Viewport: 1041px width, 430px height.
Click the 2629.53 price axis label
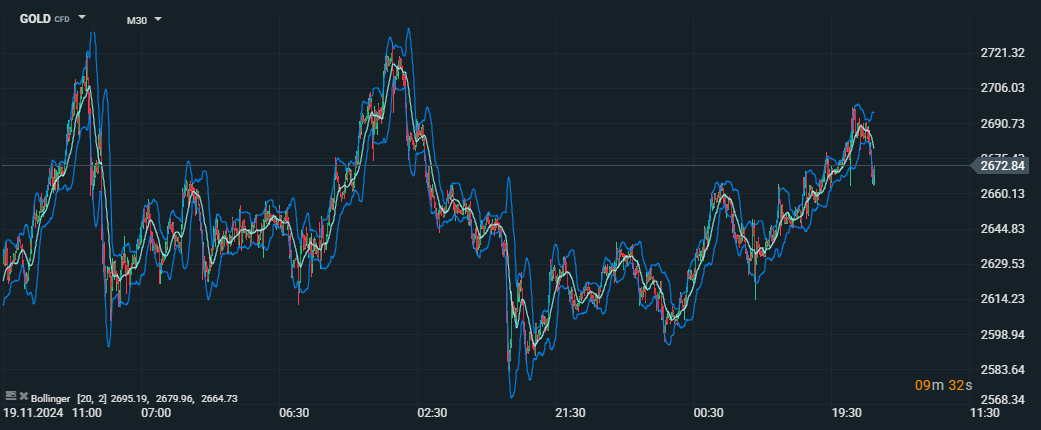(x=1003, y=264)
